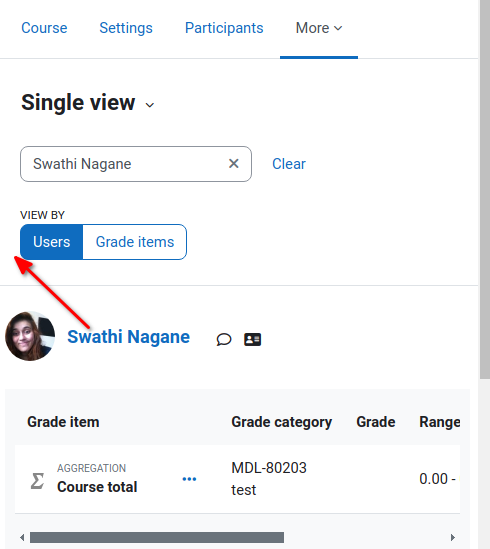Viewport: 490px width, 549px height.
Task: Open user report card icon
Action: 252,339
